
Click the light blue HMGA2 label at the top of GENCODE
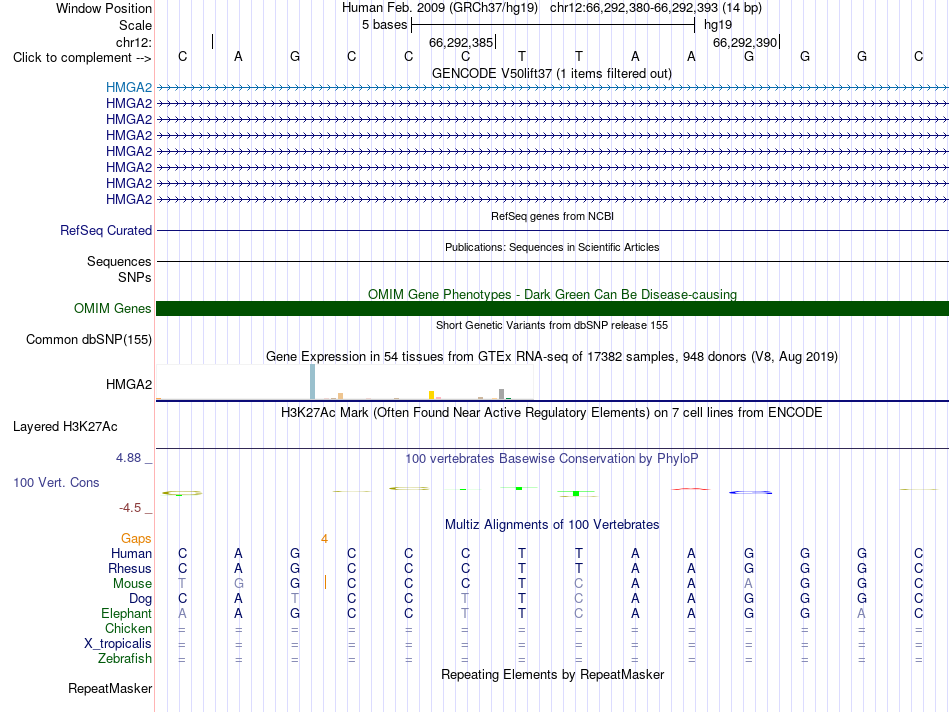128,87
